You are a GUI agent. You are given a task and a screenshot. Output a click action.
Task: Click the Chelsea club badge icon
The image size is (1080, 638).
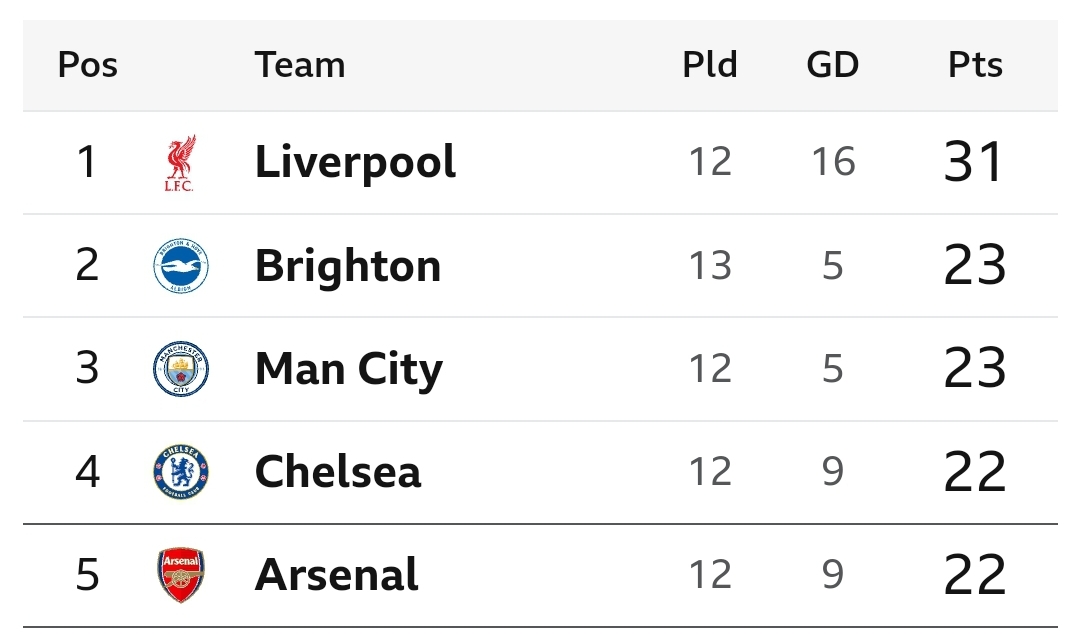pos(181,472)
